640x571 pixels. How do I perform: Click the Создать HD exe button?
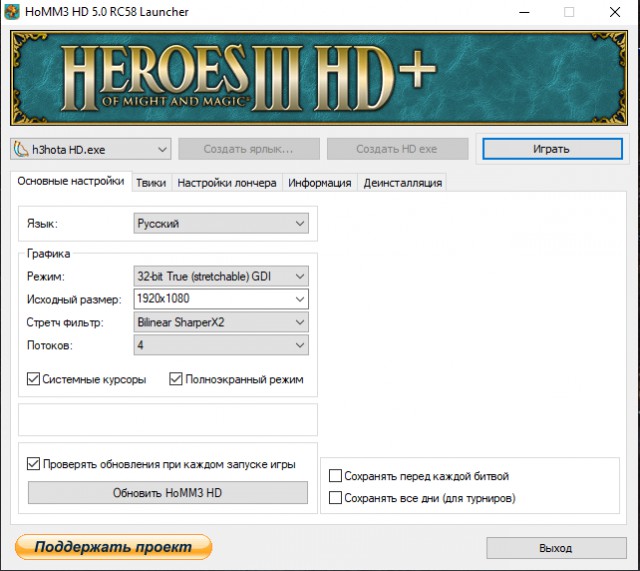coord(397,149)
